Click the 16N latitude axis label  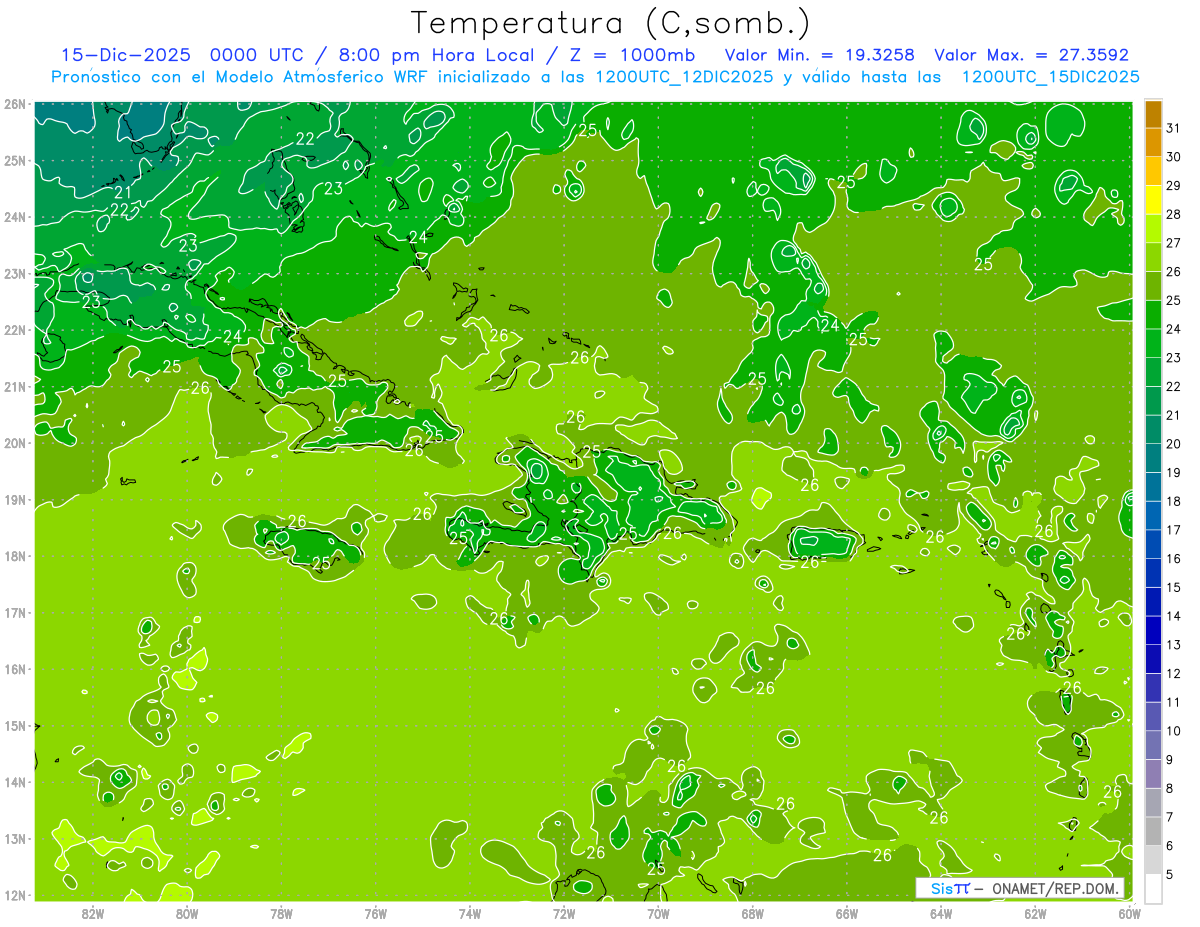pyautogui.click(x=14, y=669)
